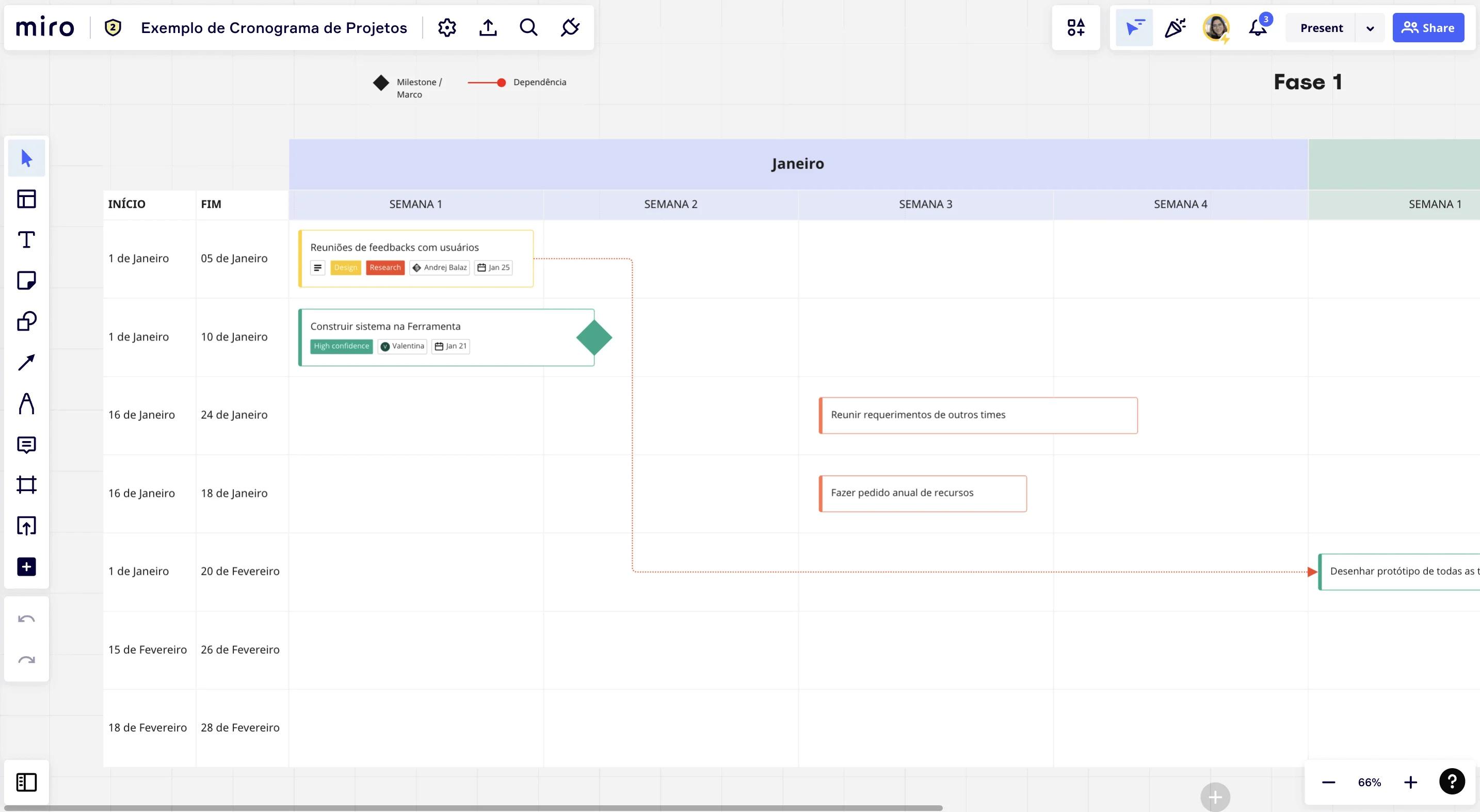Image resolution: width=1480 pixels, height=812 pixels.
Task: Expand the Present dropdown arrow
Action: [1370, 28]
